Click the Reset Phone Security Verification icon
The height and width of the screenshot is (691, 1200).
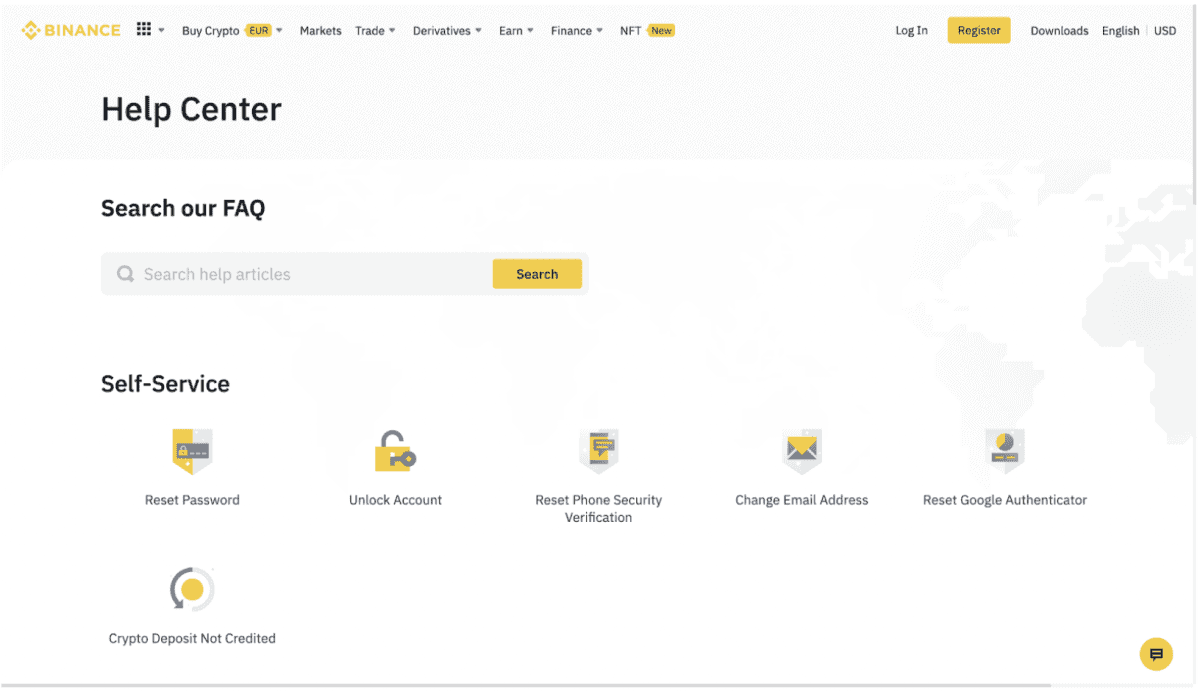[x=598, y=452]
